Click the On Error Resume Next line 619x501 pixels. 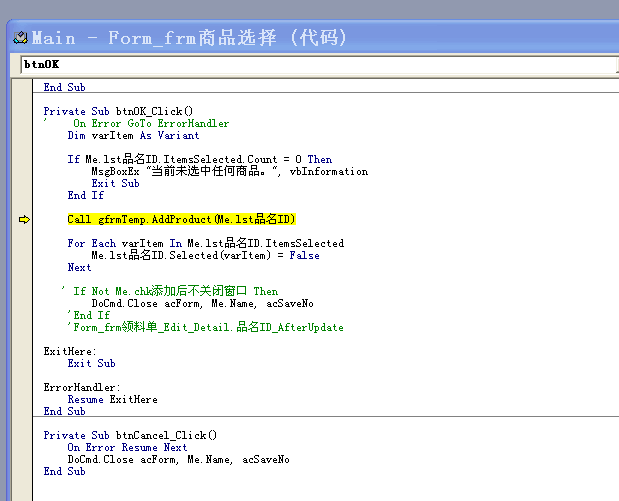pos(127,447)
